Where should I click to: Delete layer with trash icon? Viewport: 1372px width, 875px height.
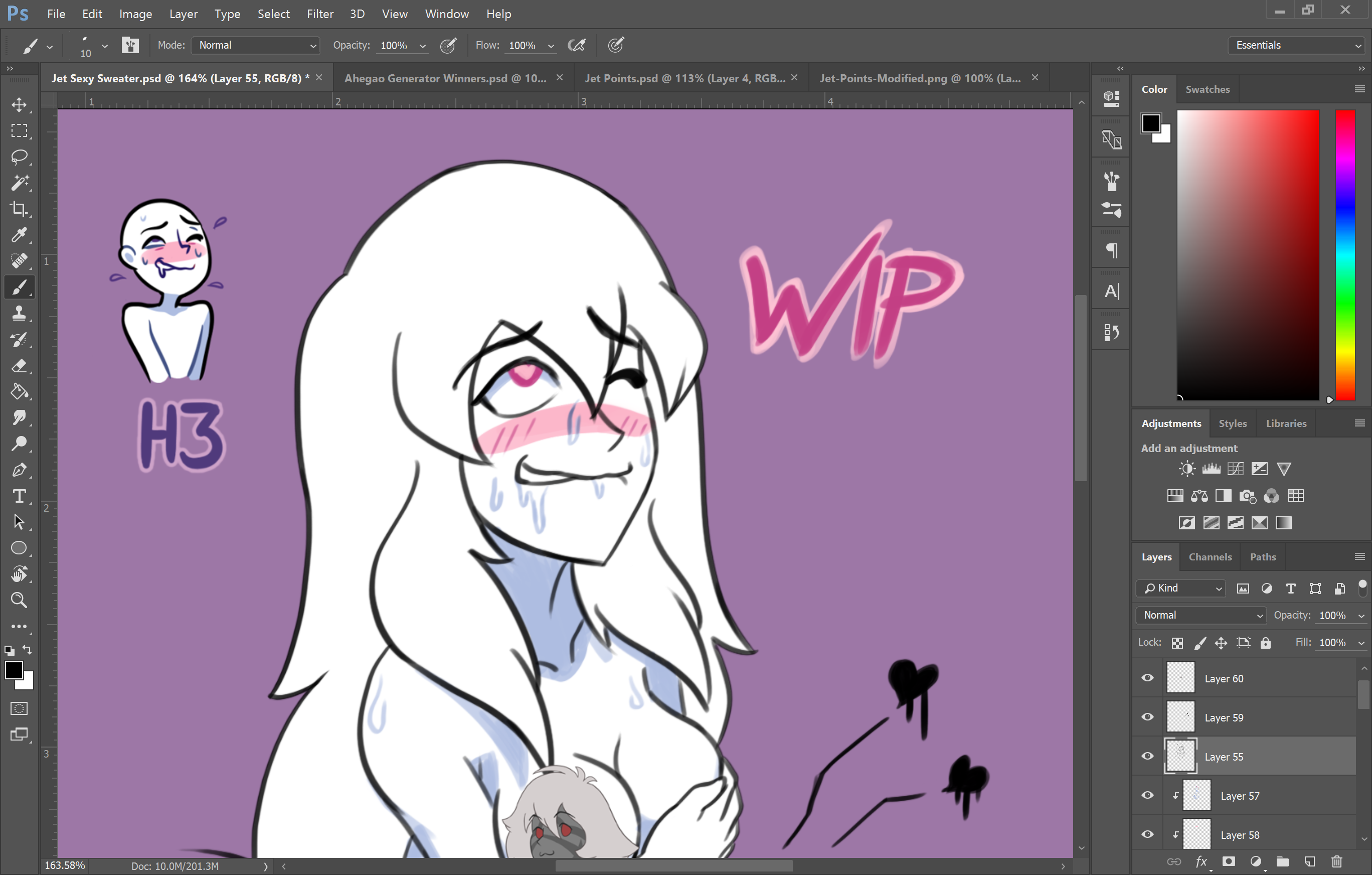tap(1337, 862)
